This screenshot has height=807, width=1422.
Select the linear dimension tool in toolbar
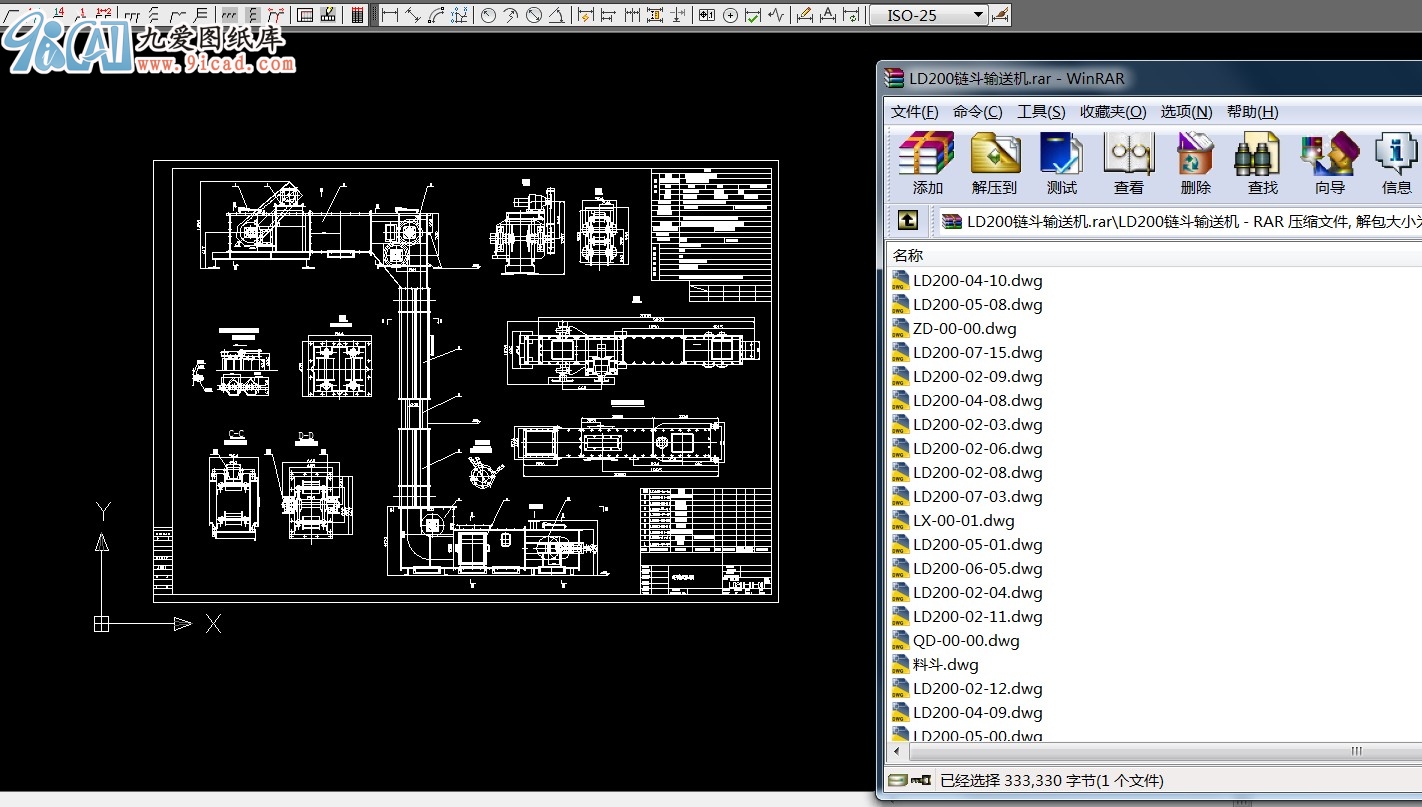(x=390, y=15)
